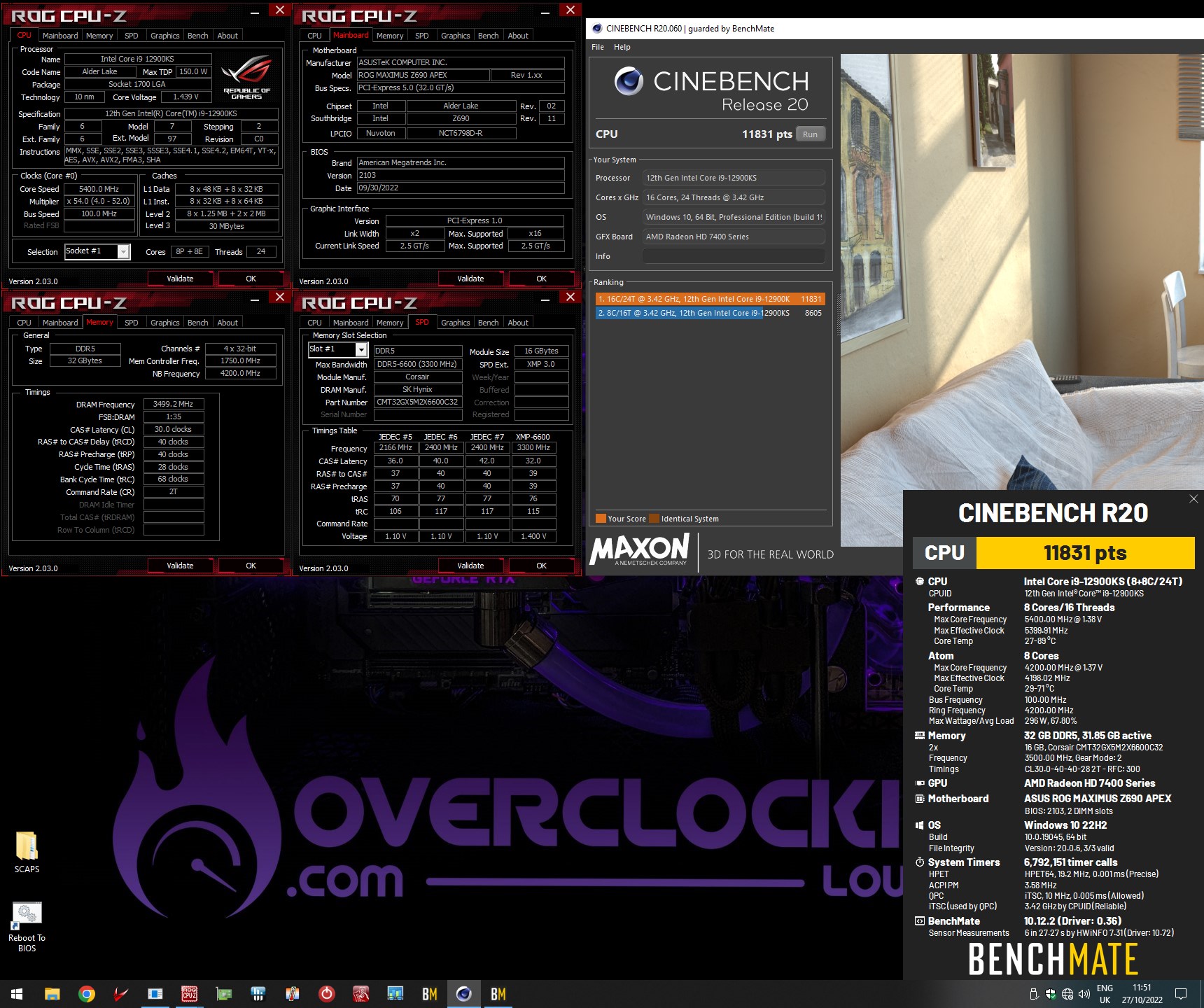Viewport: 1204px width, 1008px height.
Task: Click the Memory icon in BenchMate panel
Action: pos(920,735)
